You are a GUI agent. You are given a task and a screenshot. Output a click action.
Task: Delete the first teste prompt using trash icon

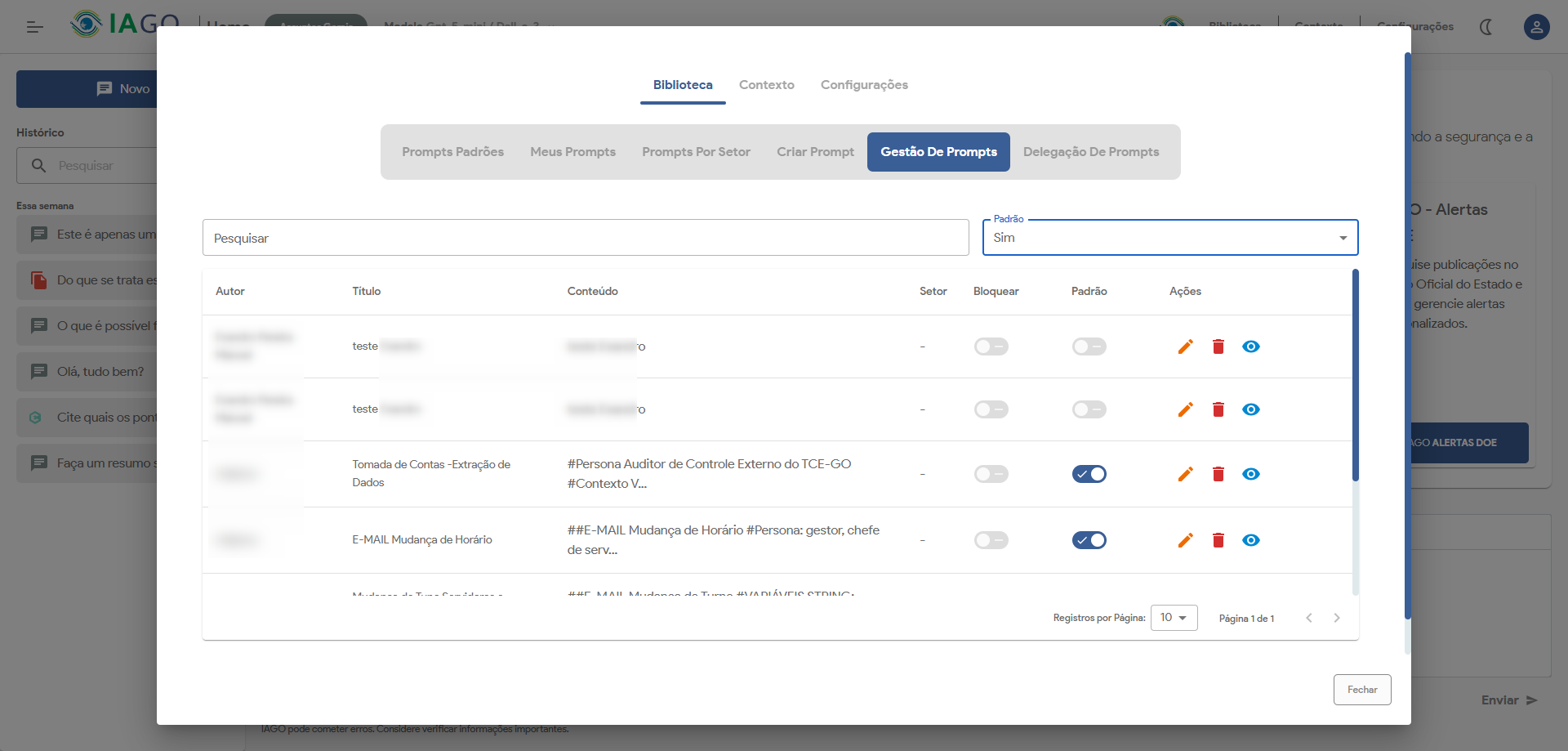[1218, 346]
